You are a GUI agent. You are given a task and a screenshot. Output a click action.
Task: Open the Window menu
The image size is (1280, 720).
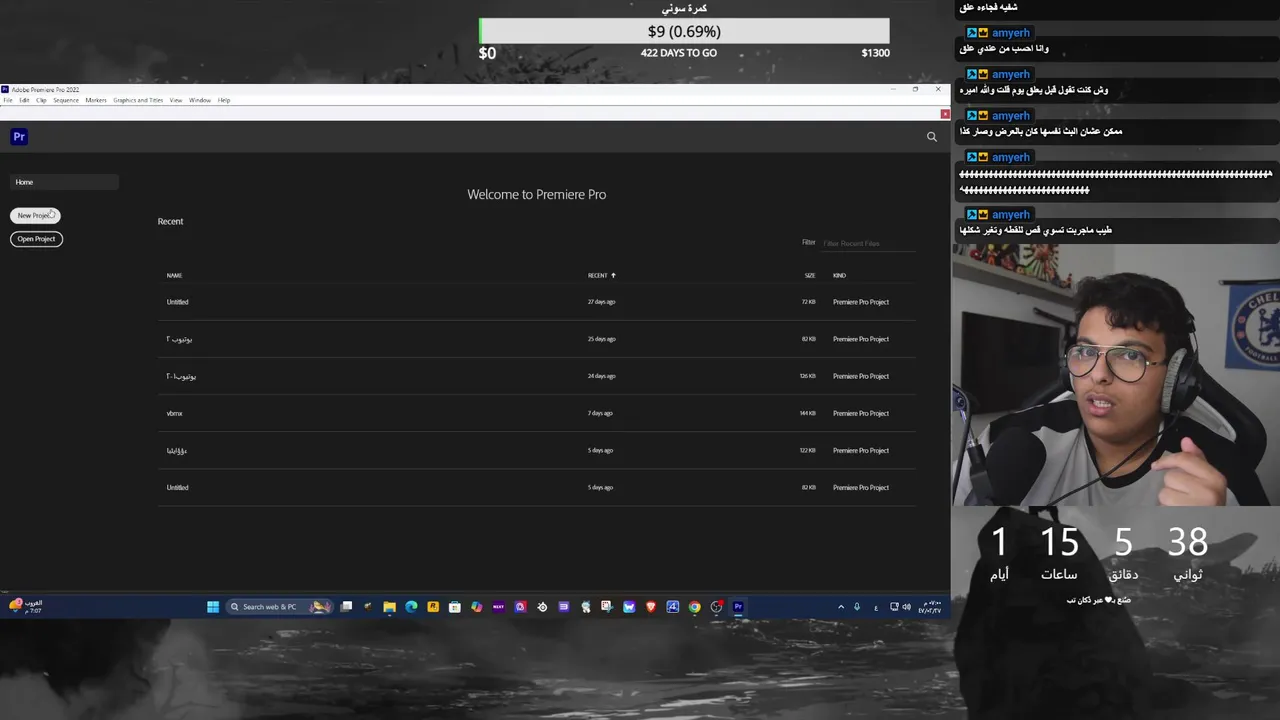pos(200,100)
